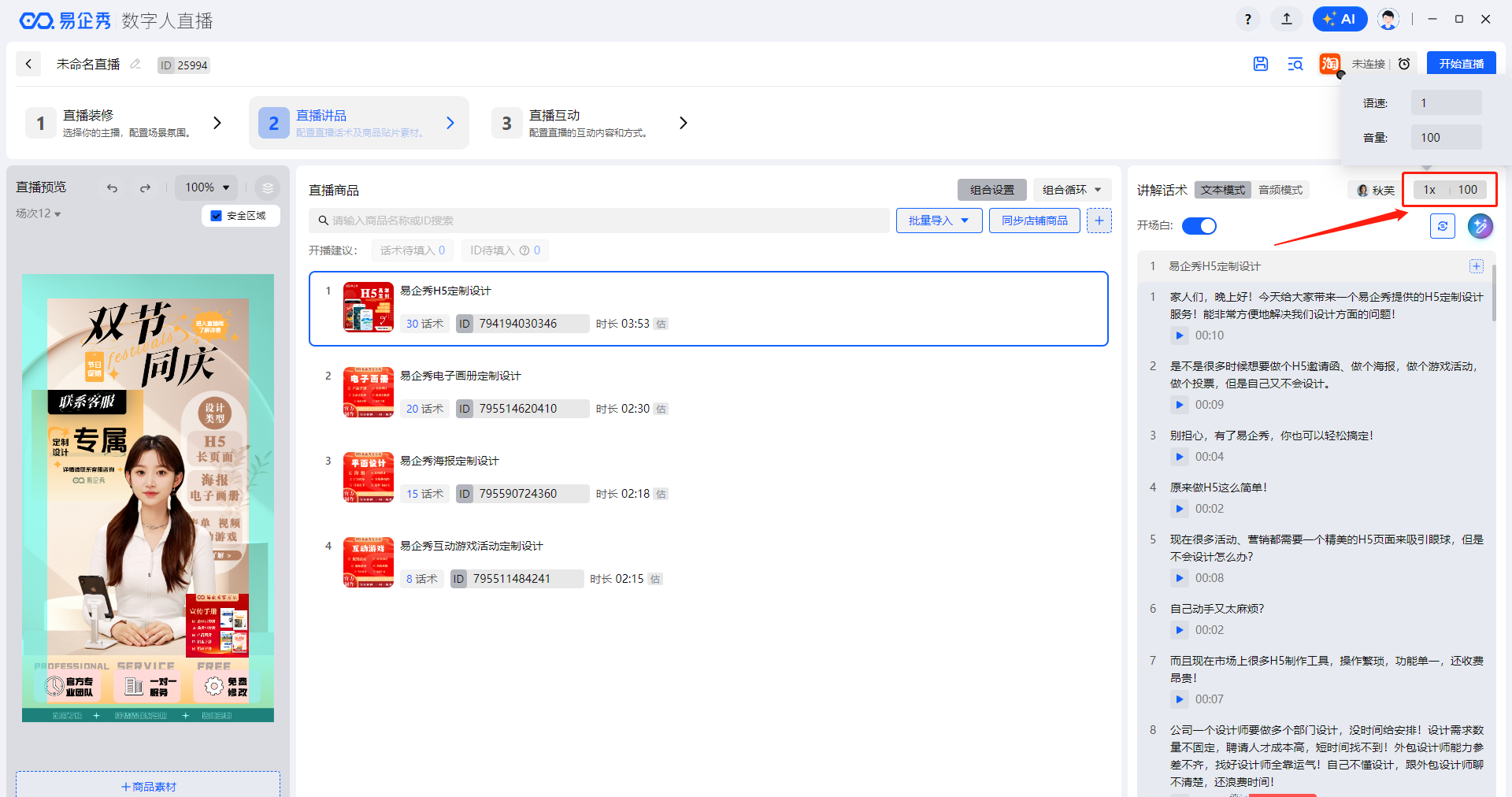Click plus icon beside 易企秀H5定制设计 script title

click(x=1477, y=266)
